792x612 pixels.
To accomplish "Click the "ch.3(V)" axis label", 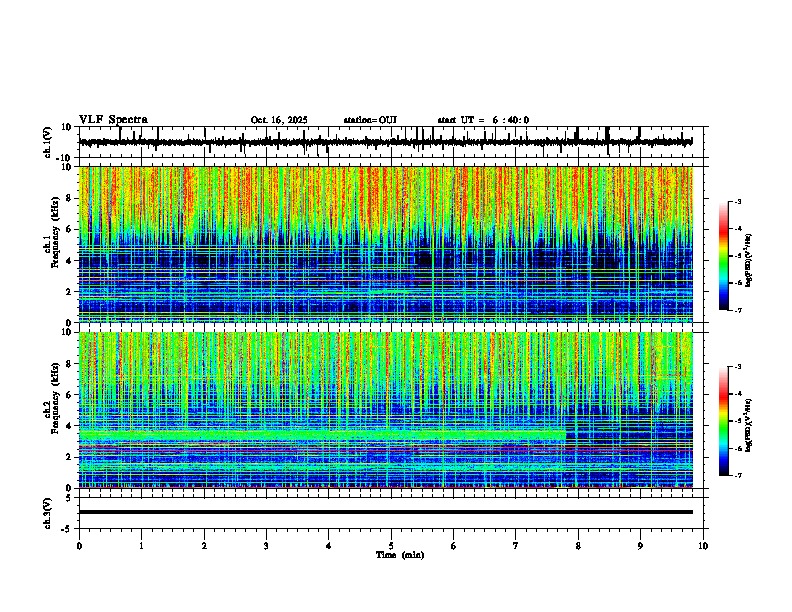I will click(x=48, y=513).
